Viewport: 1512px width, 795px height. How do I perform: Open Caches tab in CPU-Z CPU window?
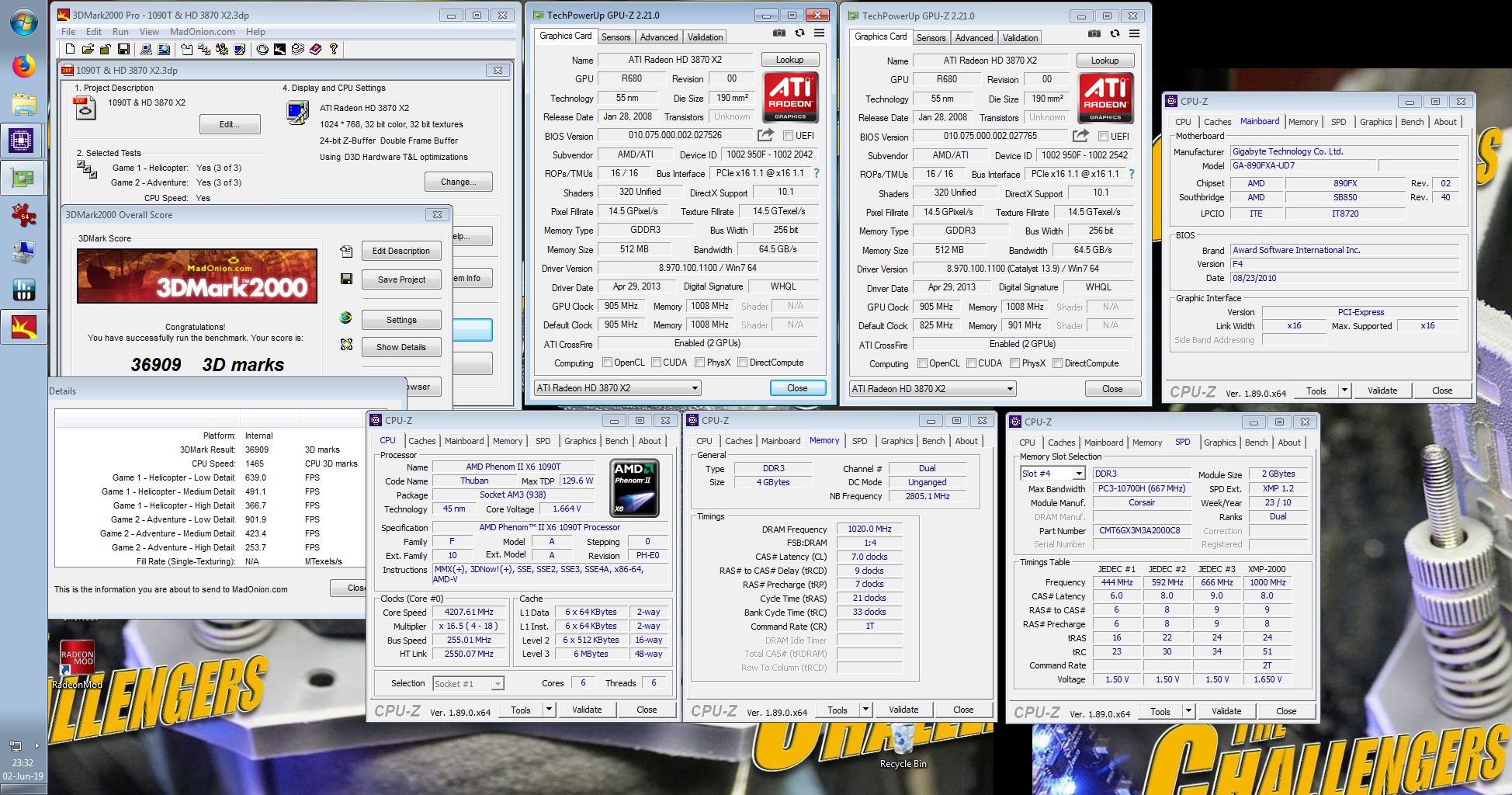tap(422, 441)
